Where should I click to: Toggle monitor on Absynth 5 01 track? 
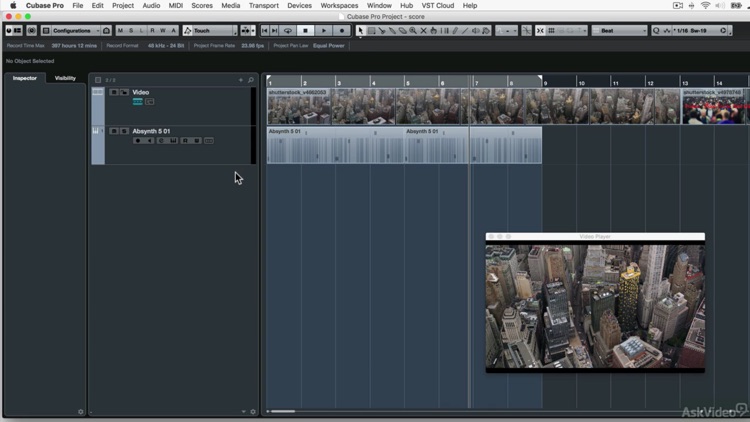(x=150, y=141)
